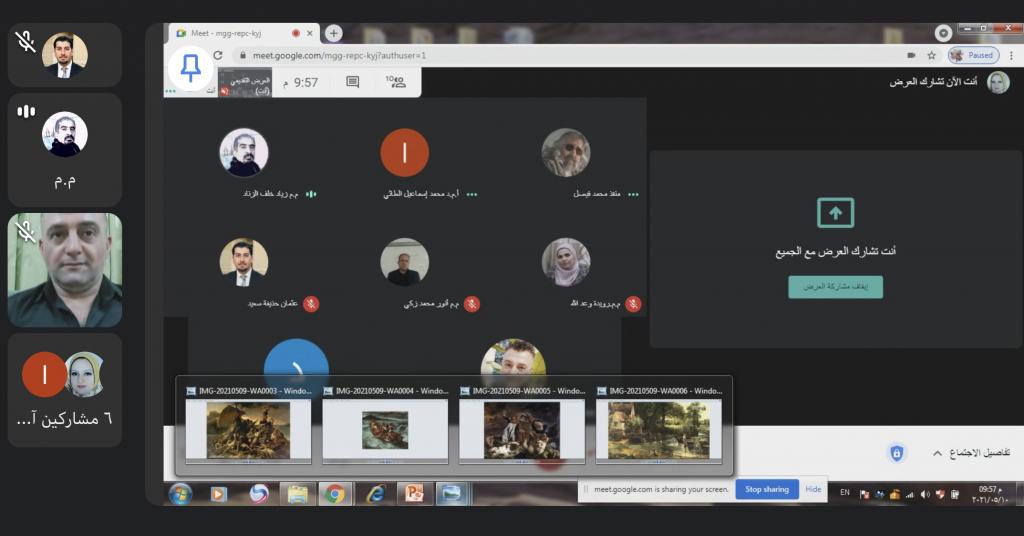Hide the screen sharing notification bar
The height and width of the screenshot is (536, 1024).
coord(813,489)
